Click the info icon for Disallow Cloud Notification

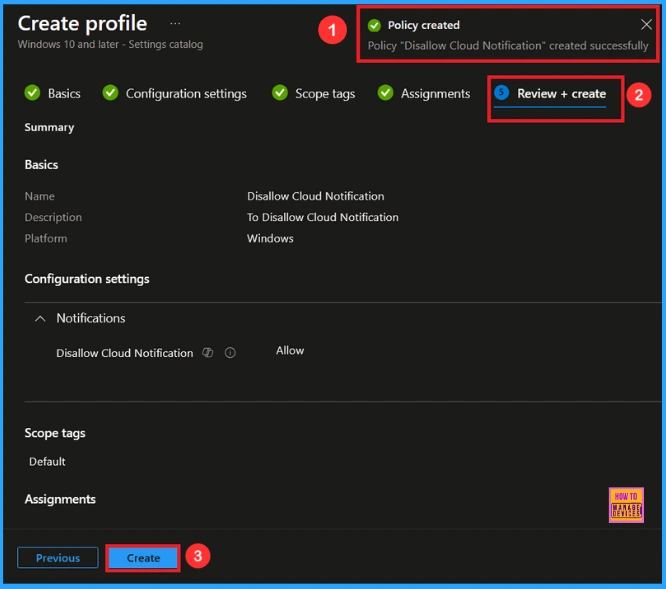tap(230, 352)
